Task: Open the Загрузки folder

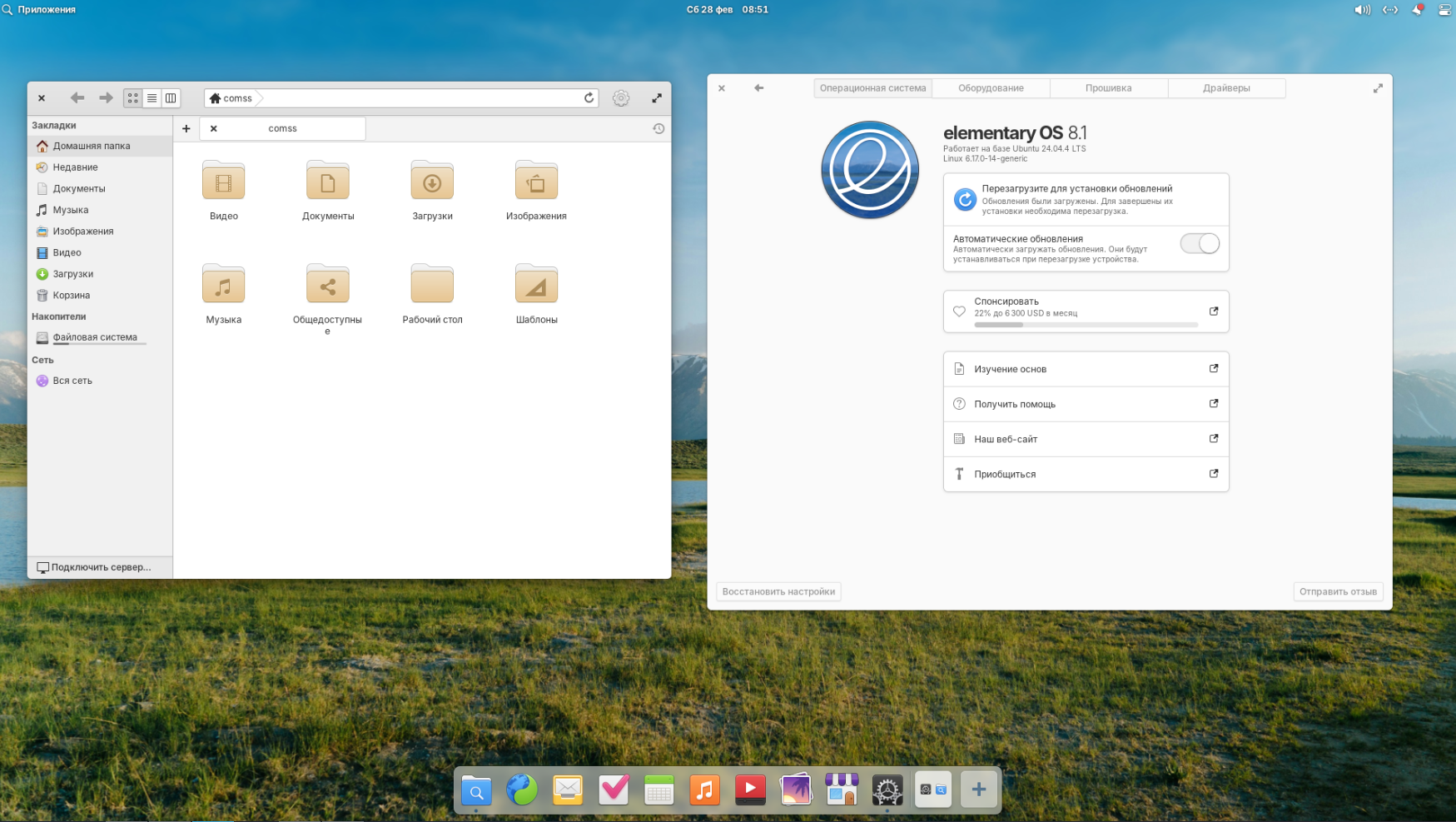Action: point(432,183)
